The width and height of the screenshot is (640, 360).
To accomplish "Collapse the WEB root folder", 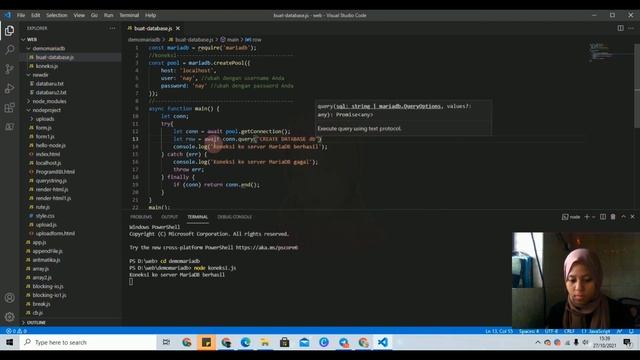I will [x=23, y=40].
